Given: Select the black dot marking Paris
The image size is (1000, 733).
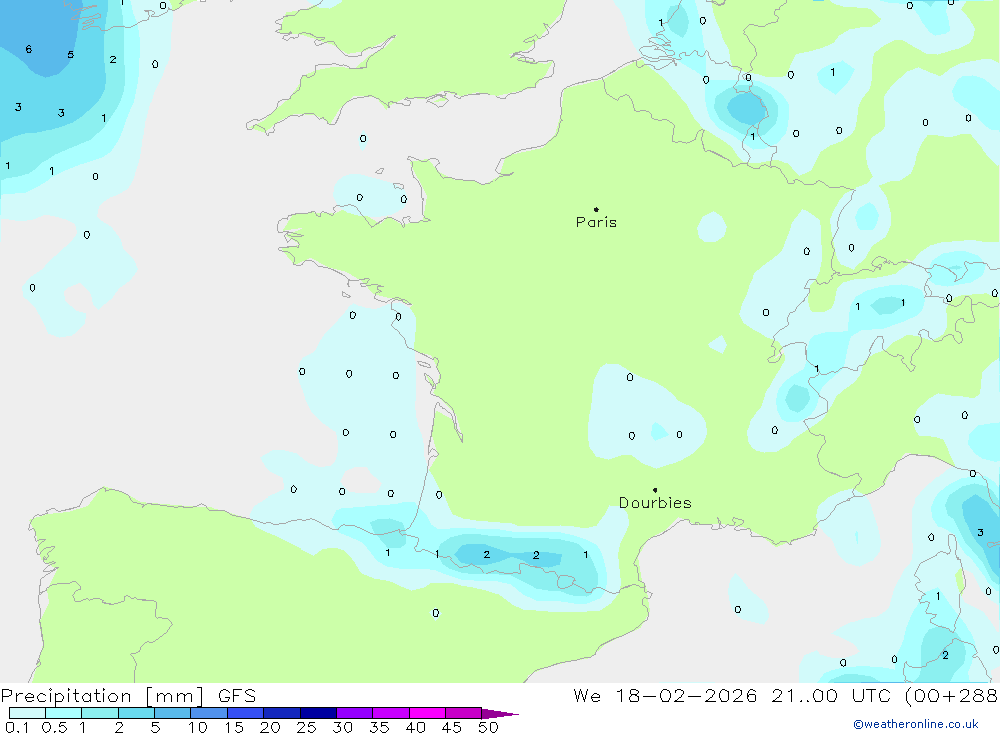Looking at the screenshot, I should (596, 209).
